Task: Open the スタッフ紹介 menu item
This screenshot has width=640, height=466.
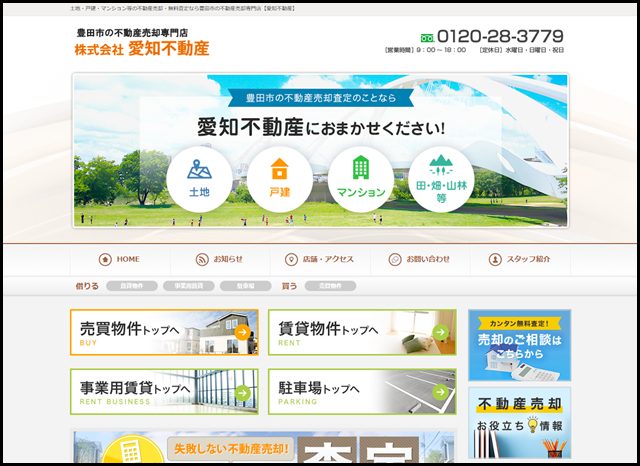Action: coord(520,260)
